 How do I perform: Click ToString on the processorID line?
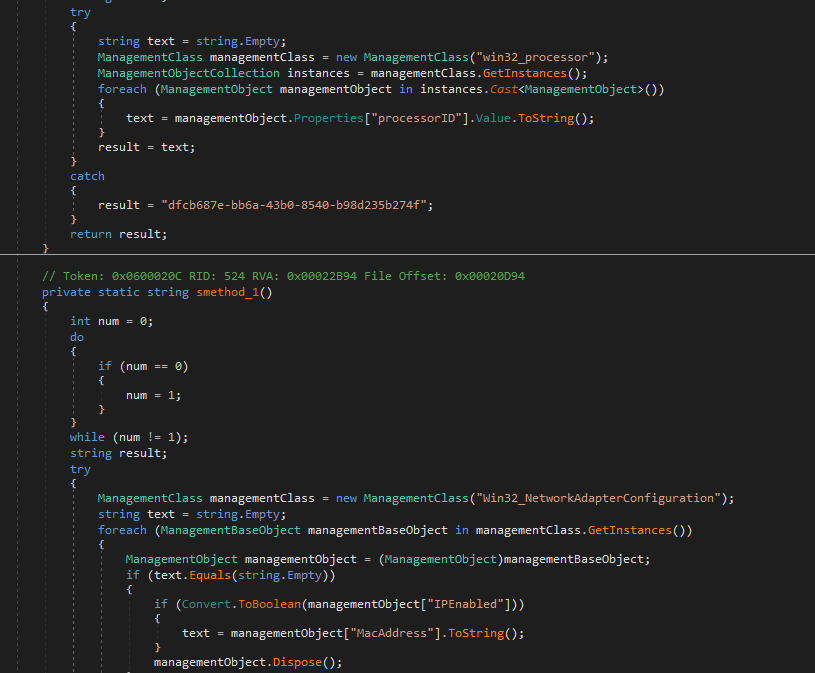[x=546, y=118]
